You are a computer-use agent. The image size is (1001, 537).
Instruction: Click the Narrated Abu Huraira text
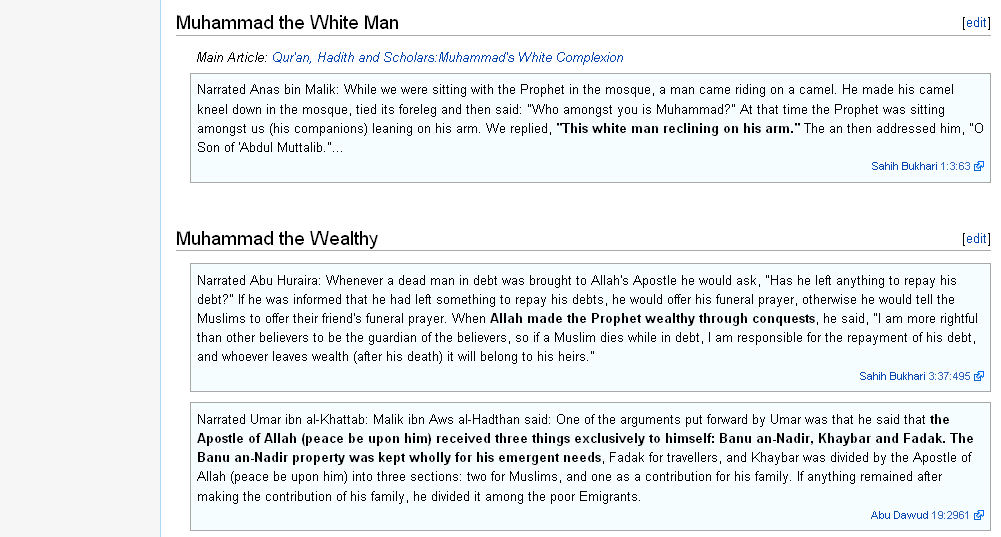click(260, 280)
